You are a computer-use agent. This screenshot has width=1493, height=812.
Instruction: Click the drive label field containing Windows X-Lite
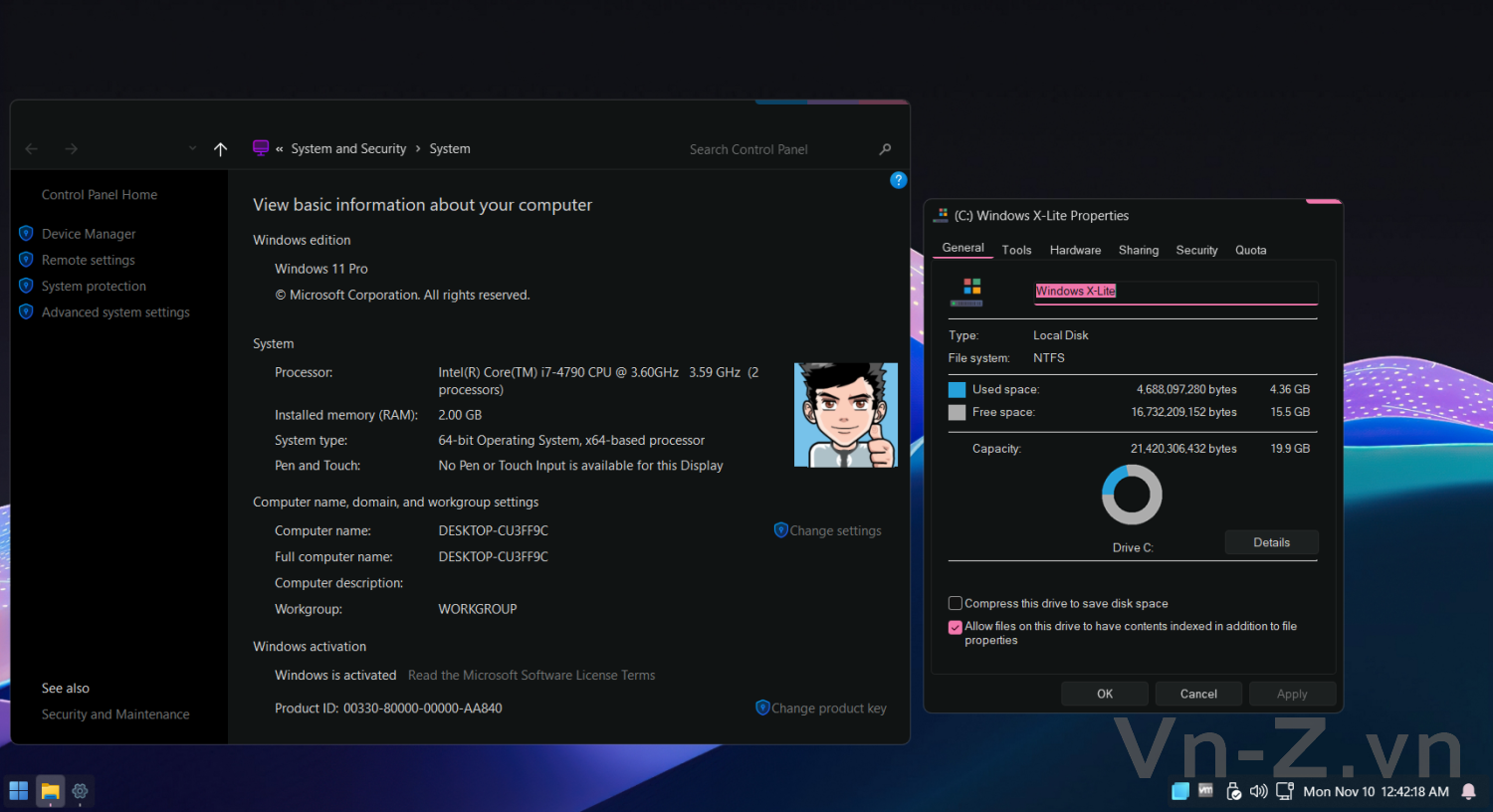coord(1175,292)
